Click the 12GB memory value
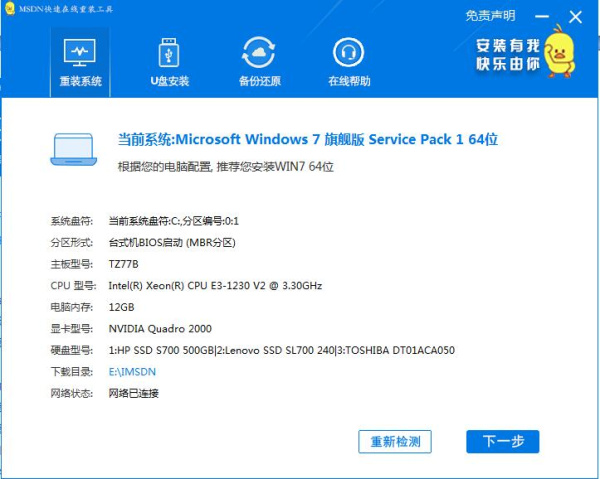 pos(121,307)
